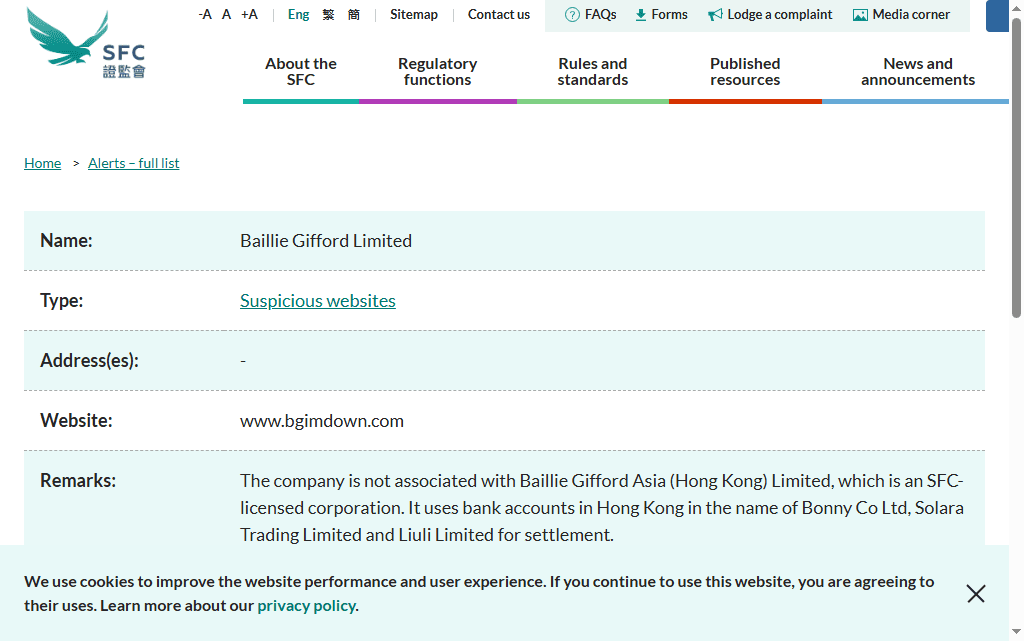This screenshot has height=641, width=1024.
Task: Open privacy policy link in cookie banner
Action: 306,606
